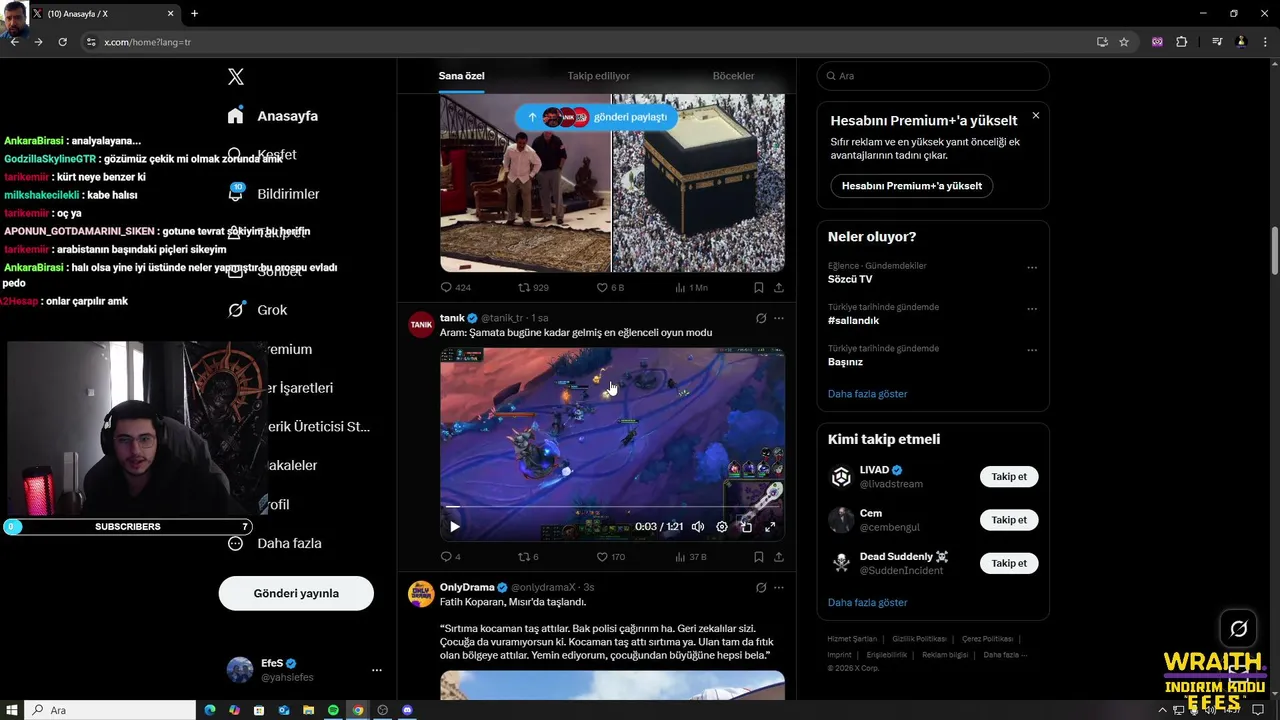This screenshot has height=720, width=1280.
Task: Follow LIVAD with Takip et
Action: pos(1009,477)
